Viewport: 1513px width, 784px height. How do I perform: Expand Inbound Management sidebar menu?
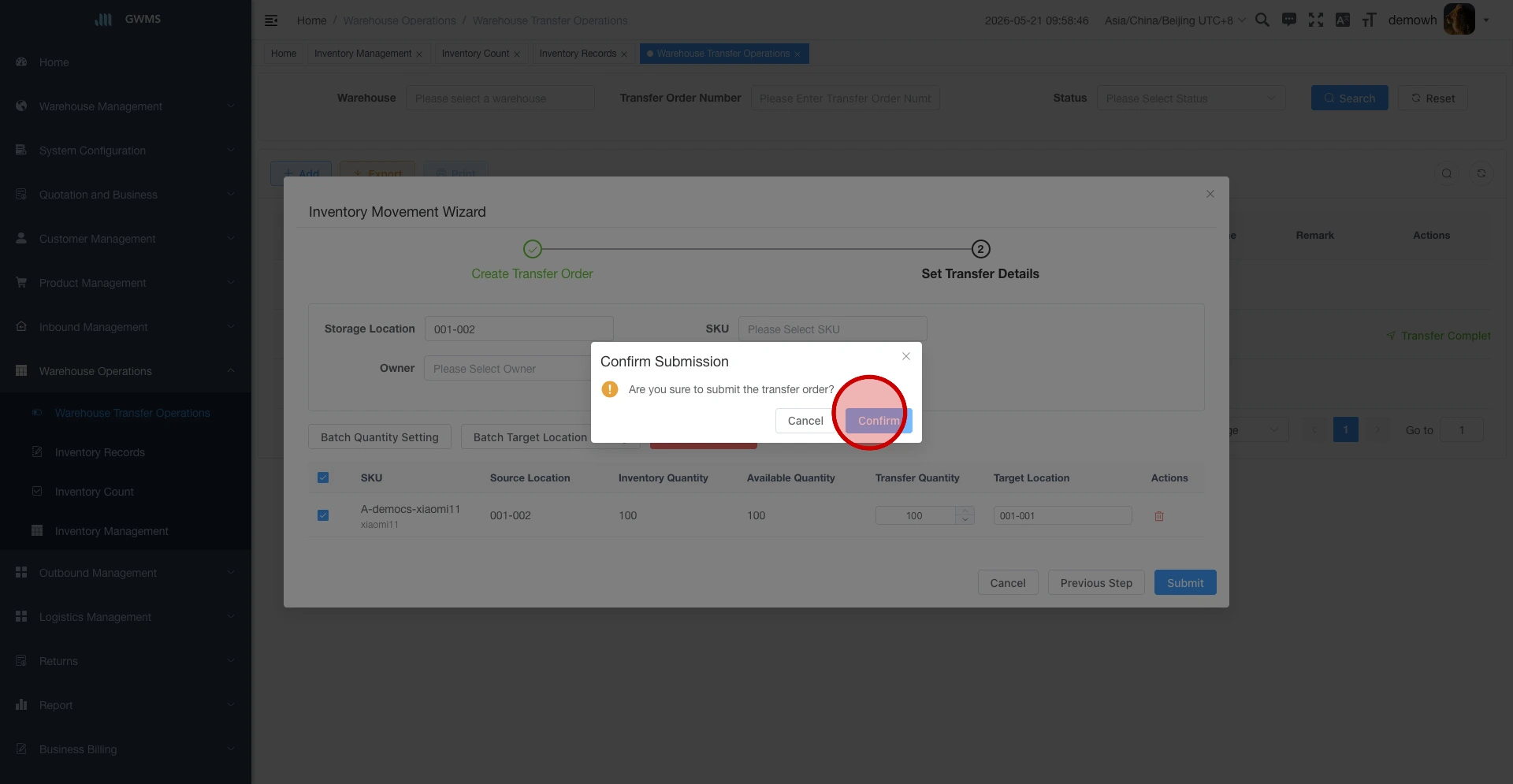coord(125,327)
